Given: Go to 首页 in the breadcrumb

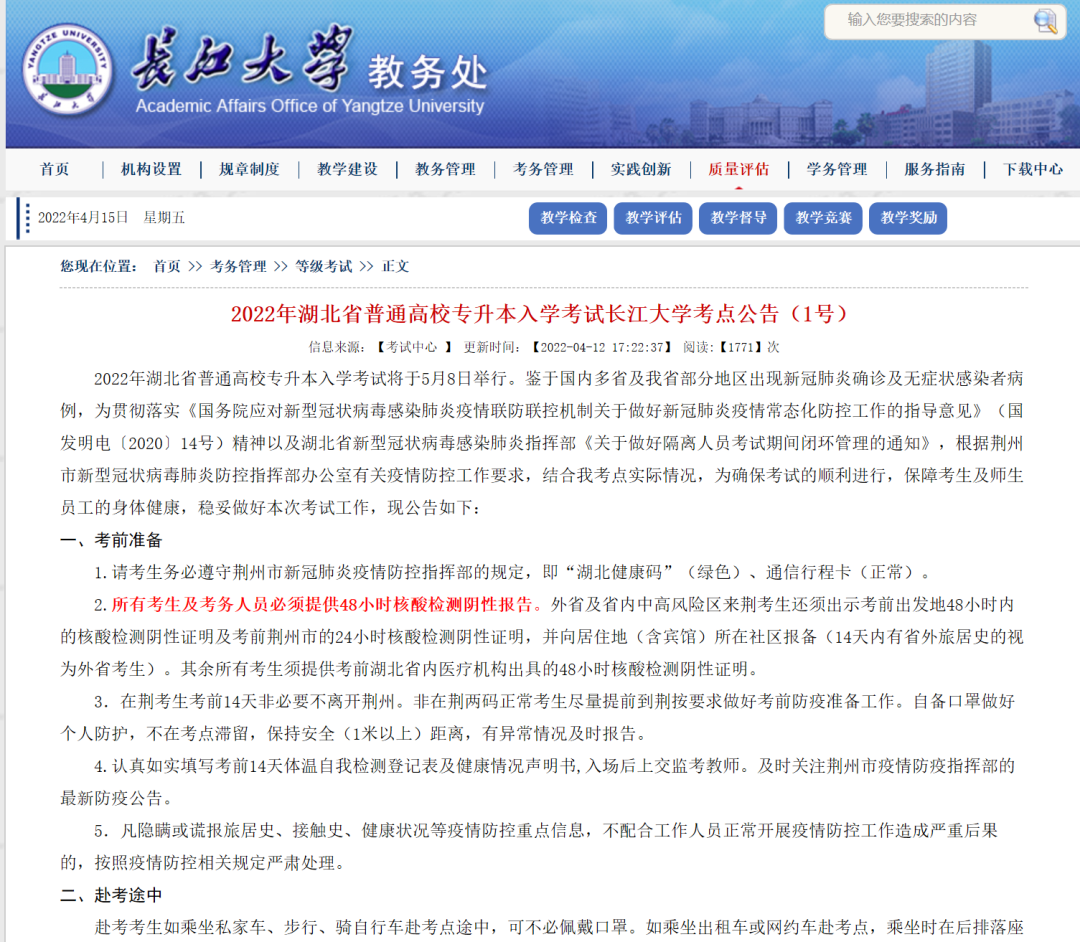Looking at the screenshot, I should point(167,266).
